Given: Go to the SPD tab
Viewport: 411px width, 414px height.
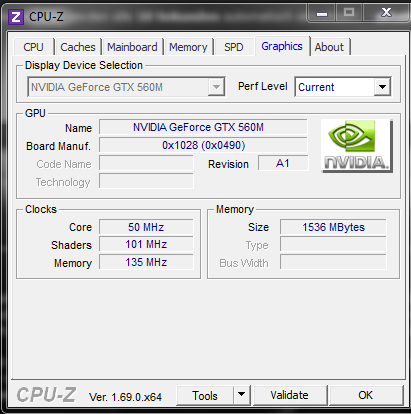Looking at the screenshot, I should (x=234, y=47).
